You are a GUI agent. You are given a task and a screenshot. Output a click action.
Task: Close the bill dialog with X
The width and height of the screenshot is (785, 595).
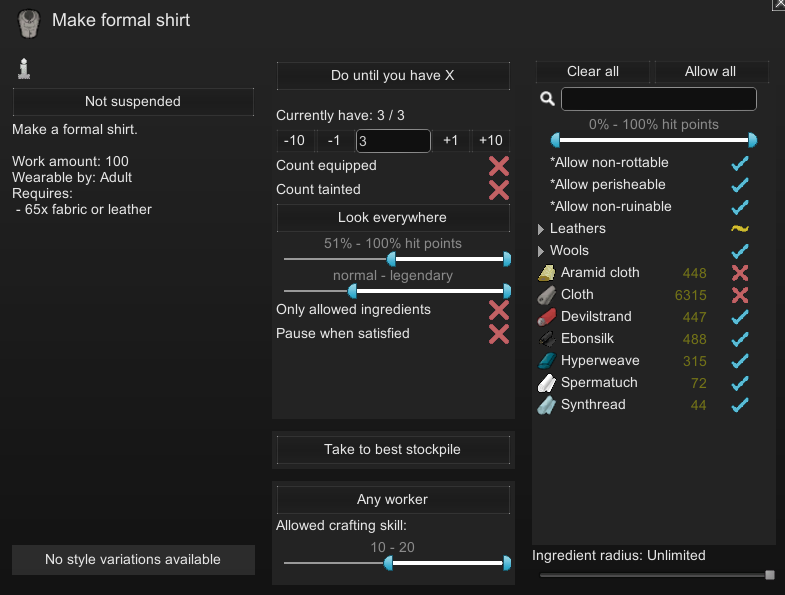pyautogui.click(x=779, y=4)
